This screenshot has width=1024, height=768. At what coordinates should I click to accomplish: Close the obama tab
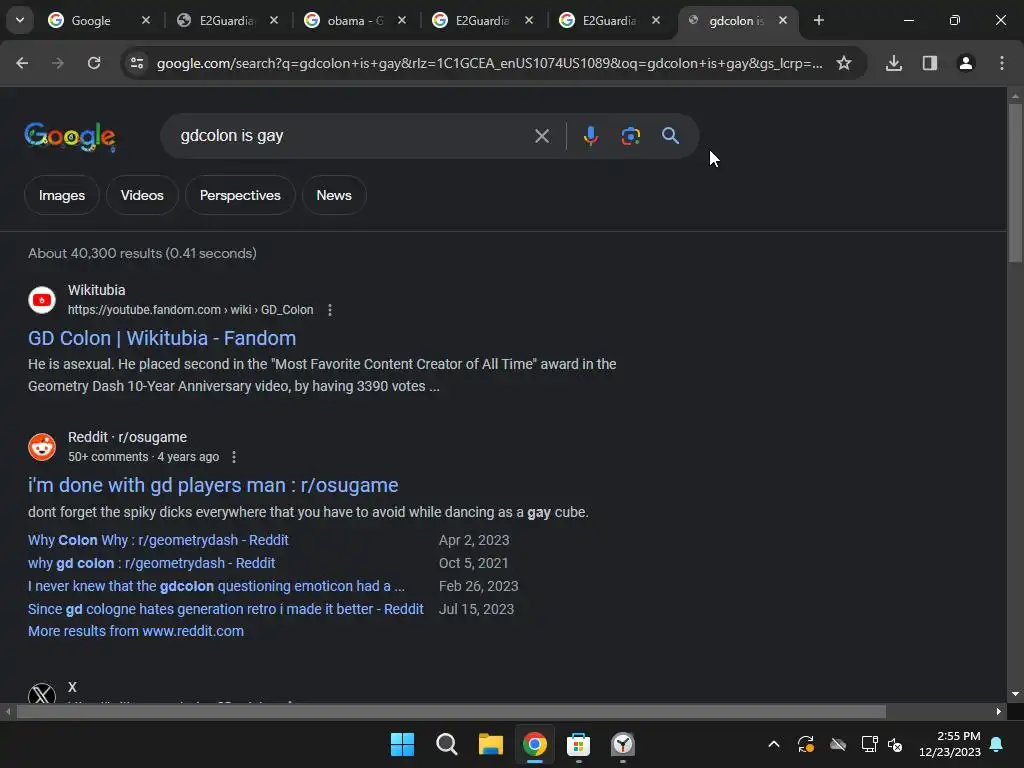click(x=402, y=20)
